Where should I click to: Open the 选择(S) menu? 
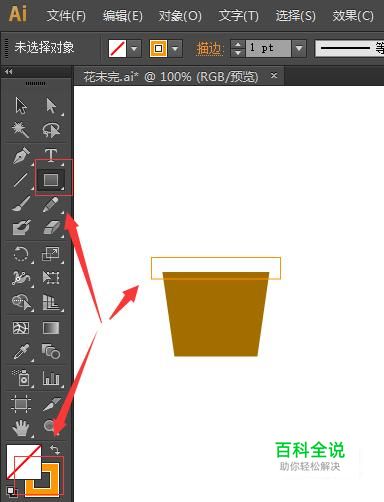(x=296, y=16)
